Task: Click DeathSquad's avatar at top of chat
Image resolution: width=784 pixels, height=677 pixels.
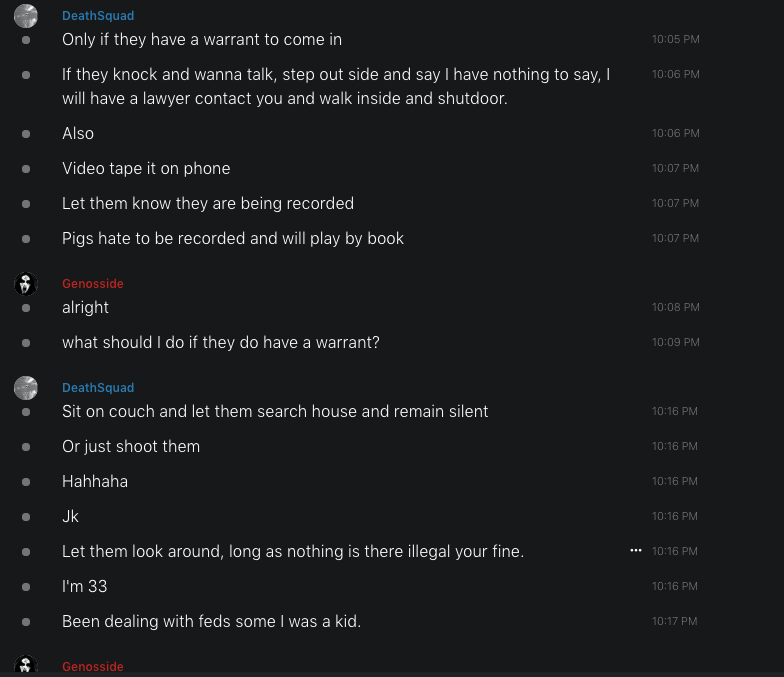Action: pyautogui.click(x=26, y=16)
